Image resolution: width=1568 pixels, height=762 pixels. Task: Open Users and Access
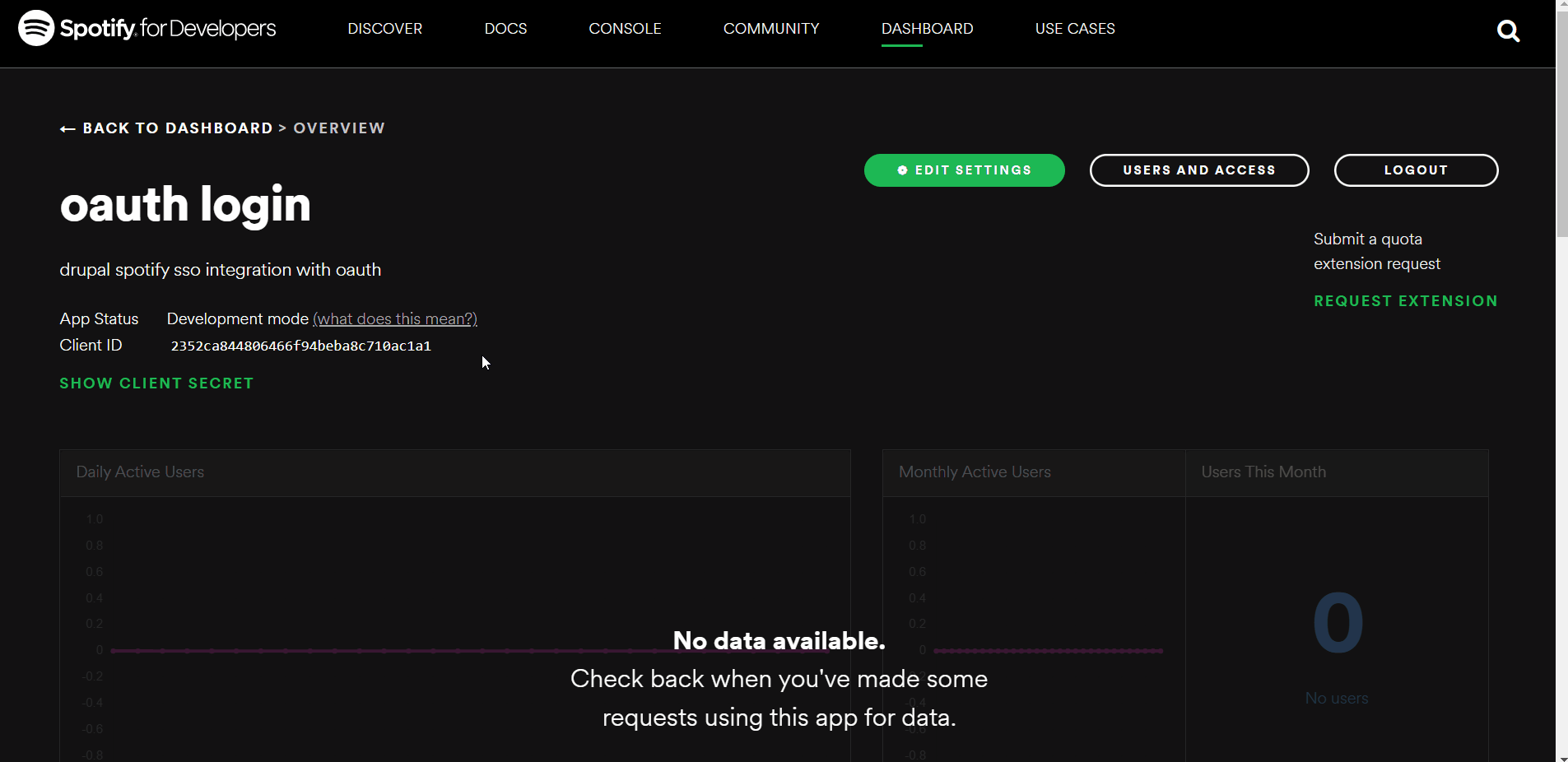pyautogui.click(x=1199, y=170)
